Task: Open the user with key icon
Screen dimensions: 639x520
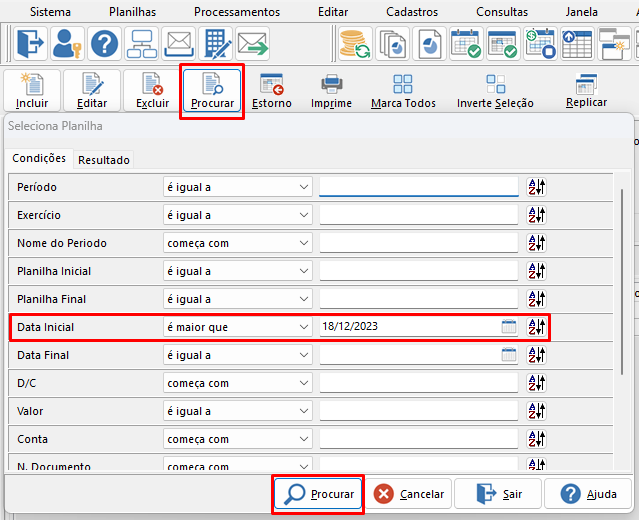Action: (68, 44)
